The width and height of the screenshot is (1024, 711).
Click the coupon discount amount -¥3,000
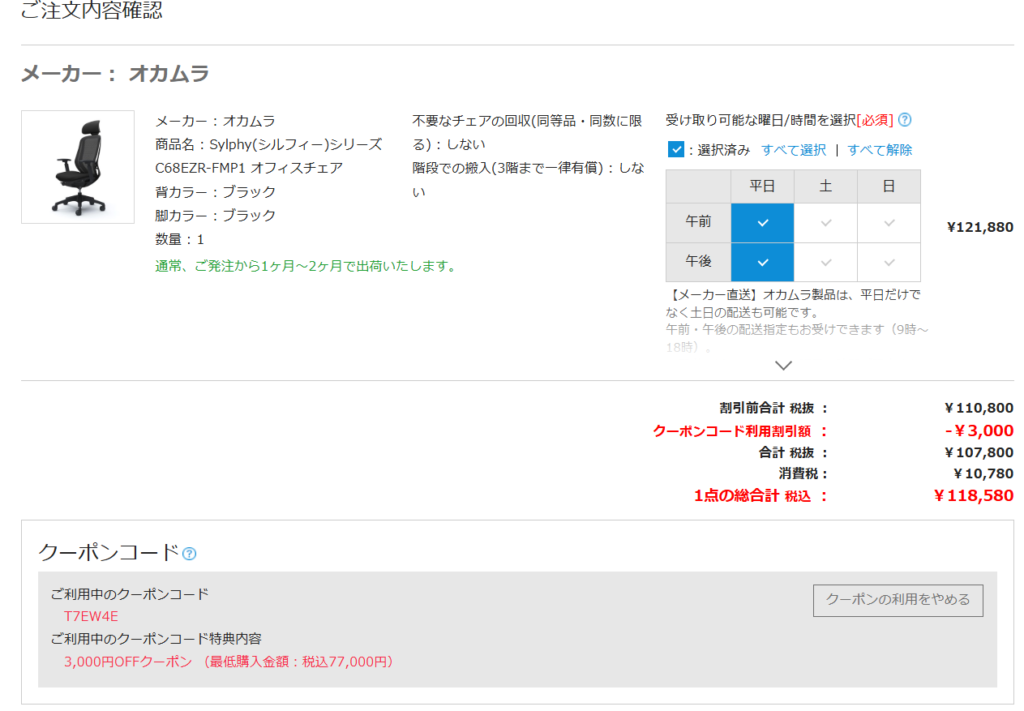[x=979, y=431]
